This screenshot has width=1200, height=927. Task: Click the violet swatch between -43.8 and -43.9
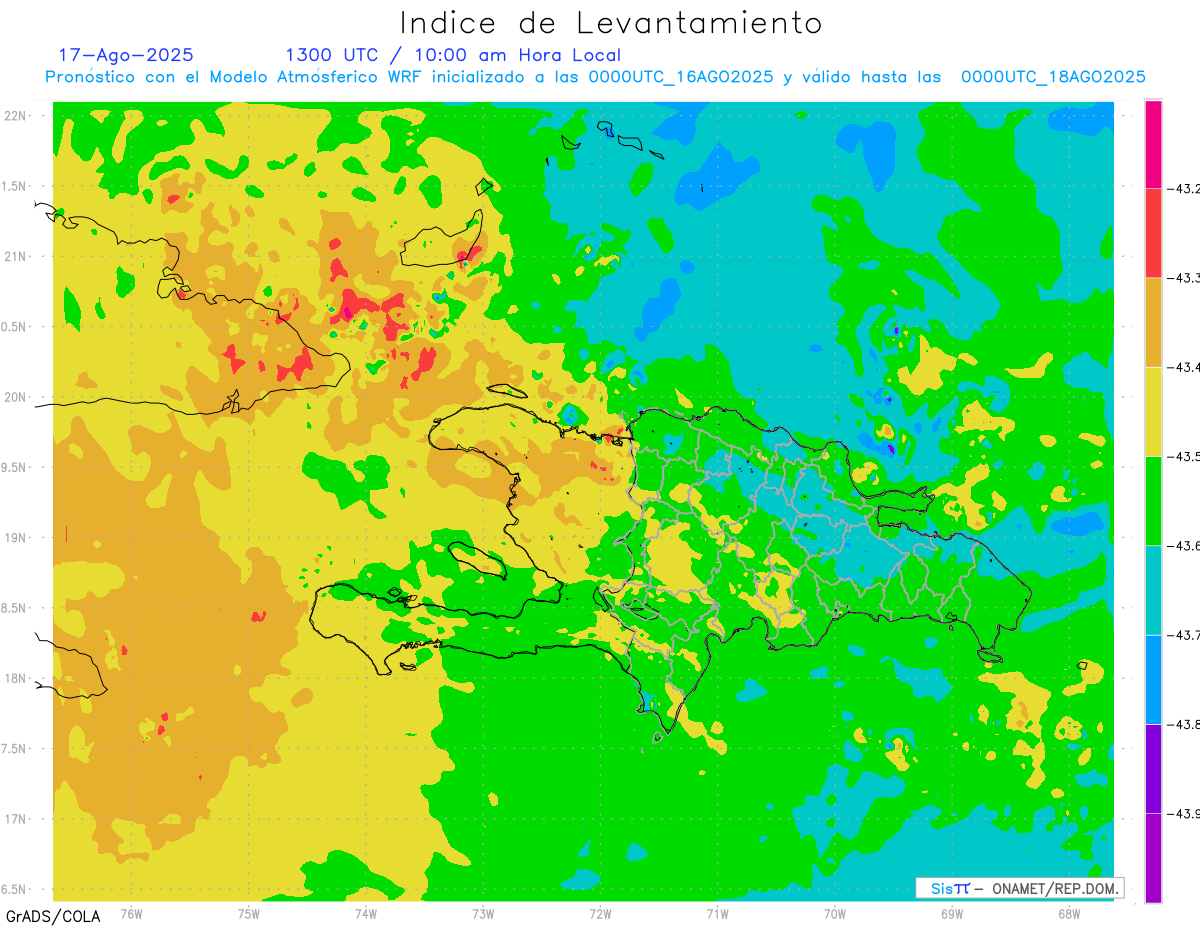point(1153,768)
